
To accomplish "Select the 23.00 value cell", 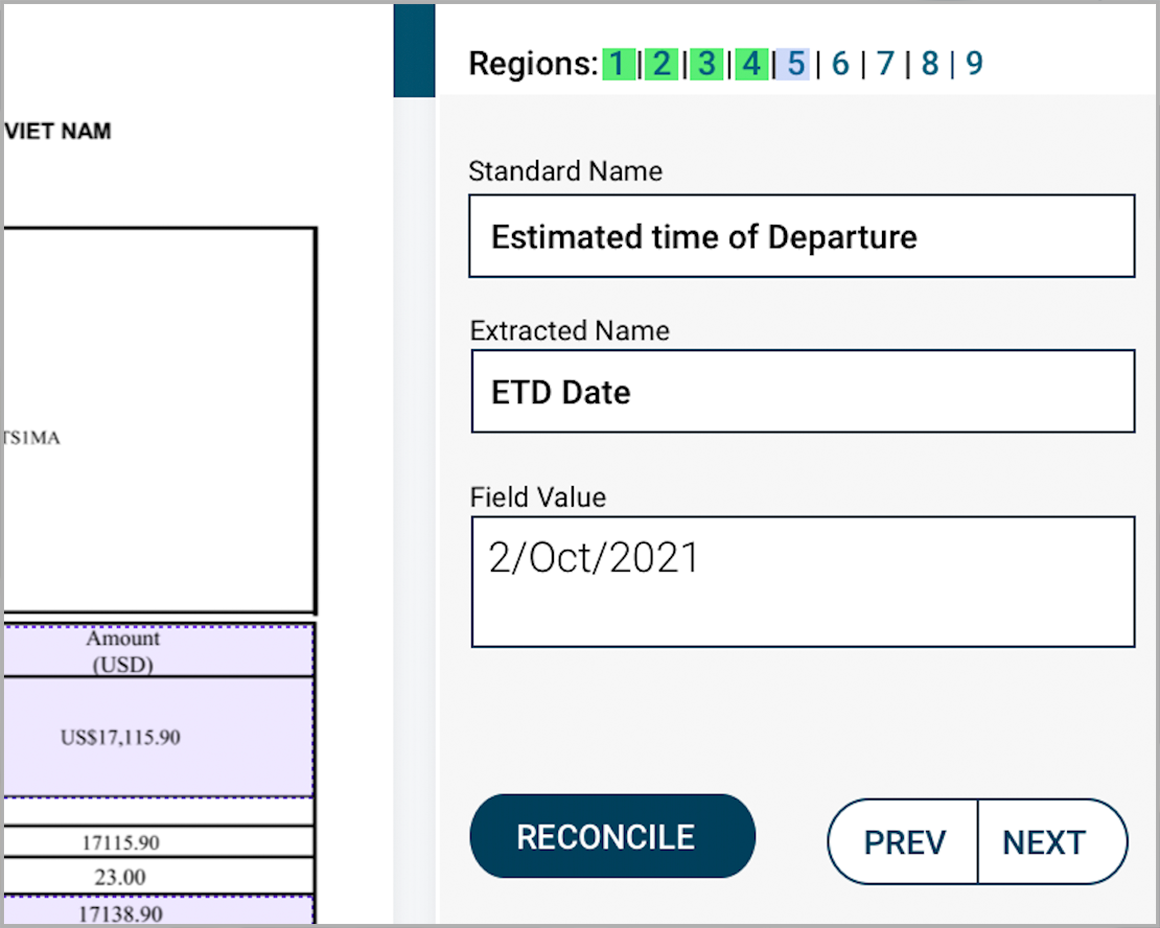I will pos(158,877).
